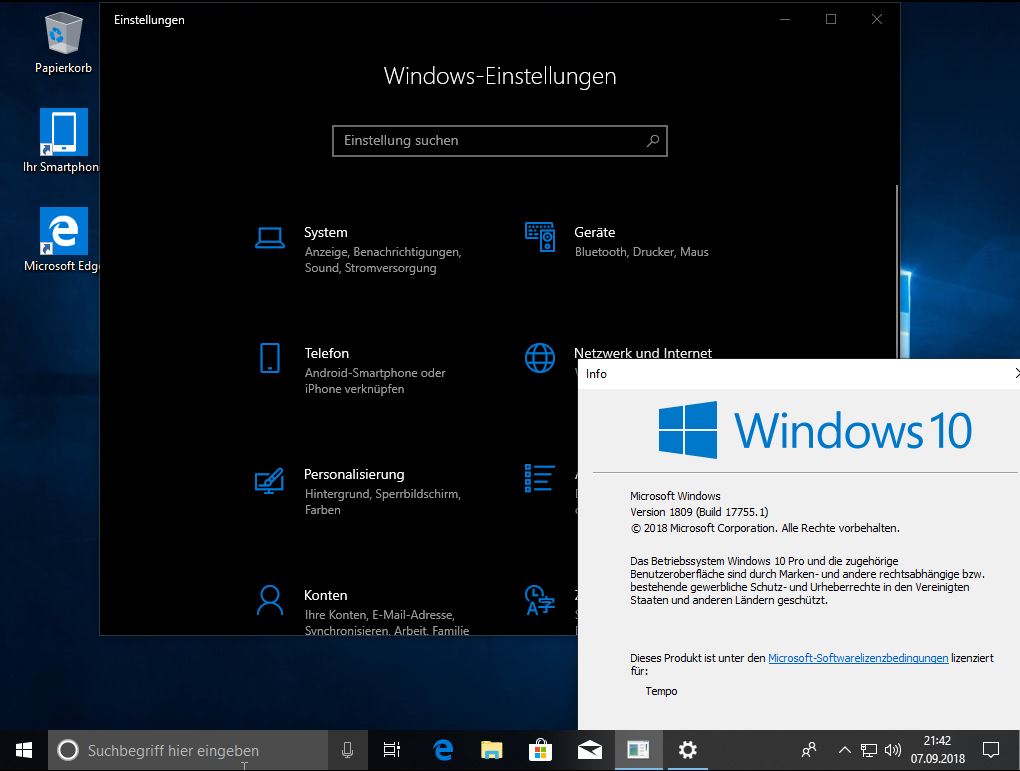Click the Cortana circle icon
The height and width of the screenshot is (771, 1020).
coord(68,750)
